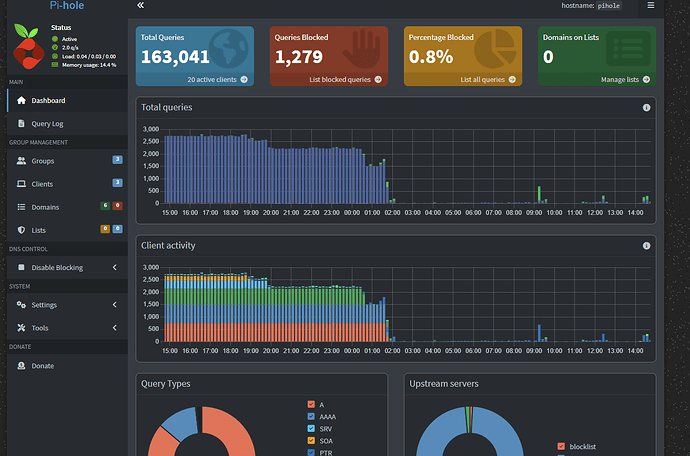The height and width of the screenshot is (456, 690).
Task: Toggle the blocklist upstream server checkbox
Action: (561, 446)
